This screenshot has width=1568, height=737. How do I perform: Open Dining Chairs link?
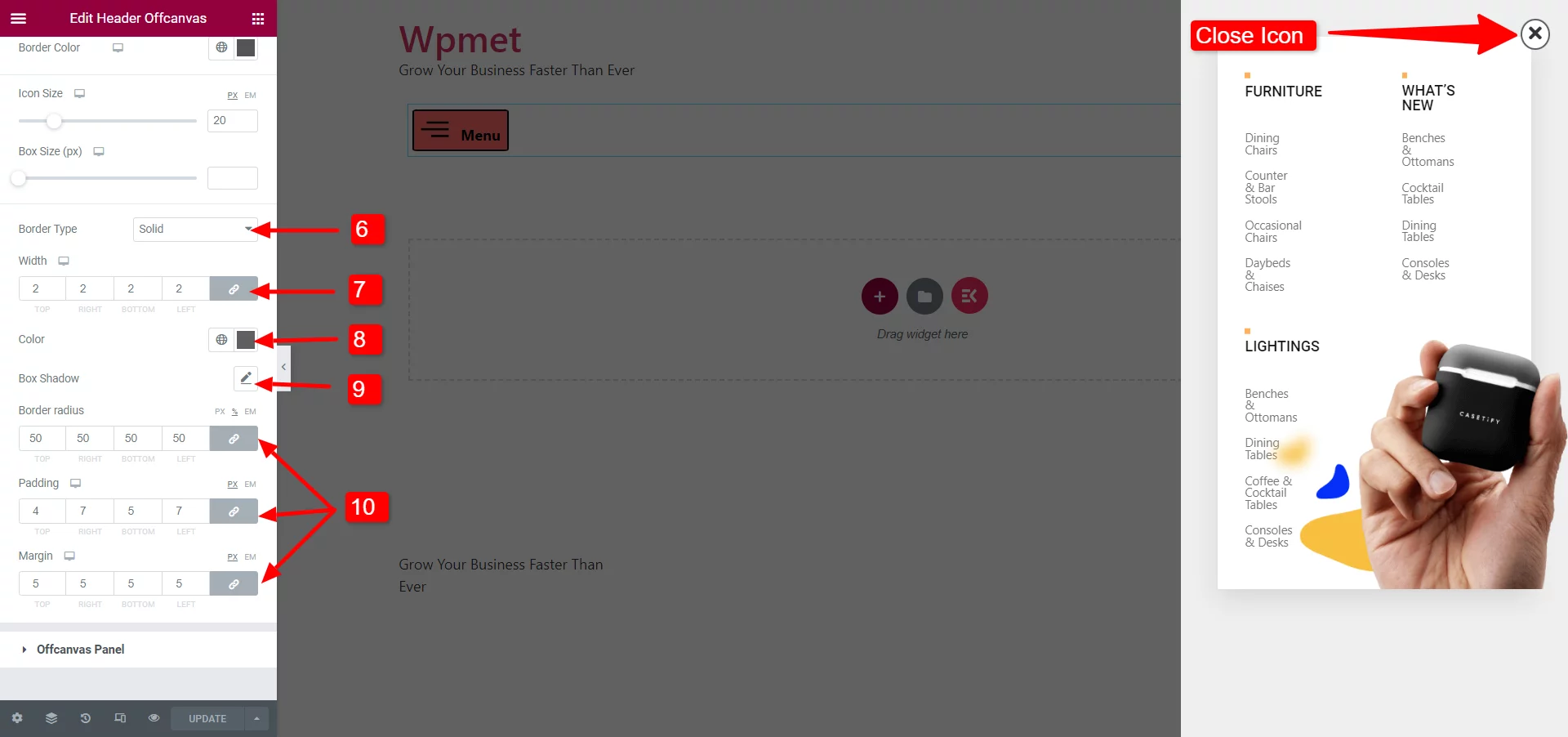(1262, 144)
